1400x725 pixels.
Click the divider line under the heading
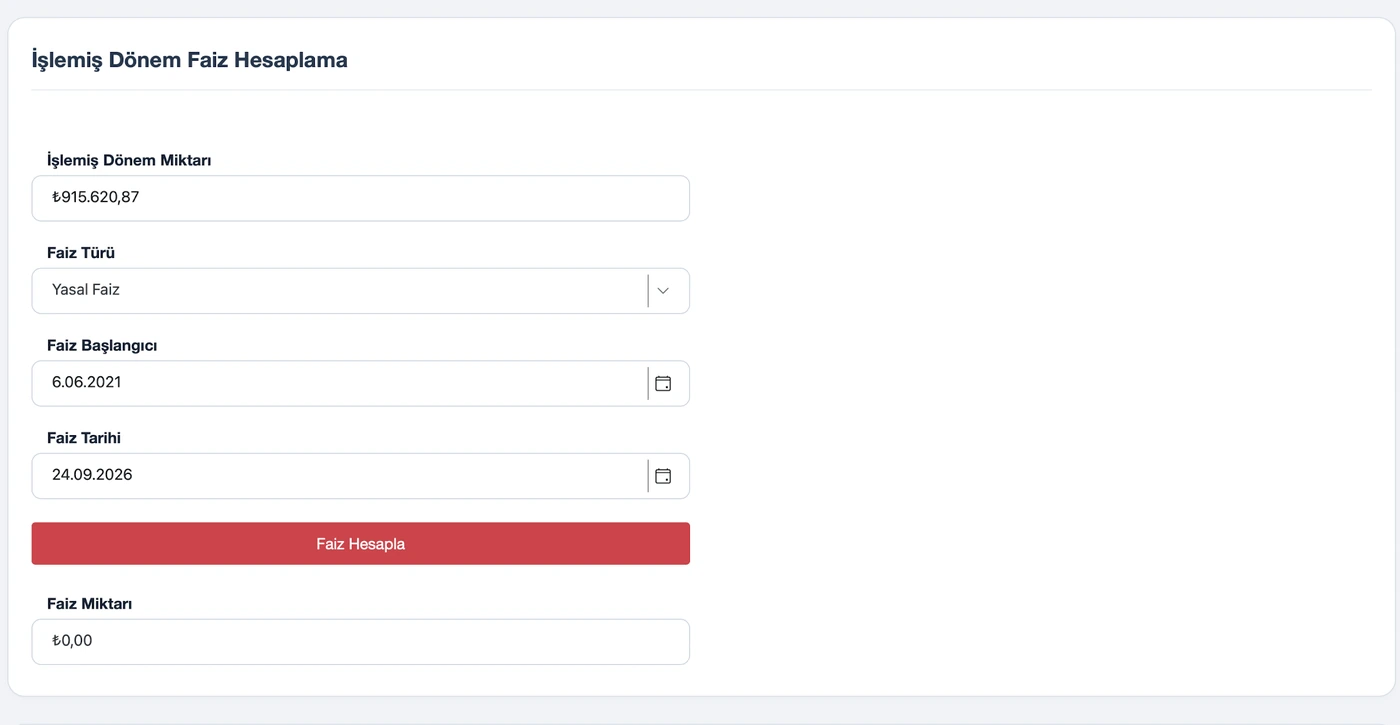702,90
